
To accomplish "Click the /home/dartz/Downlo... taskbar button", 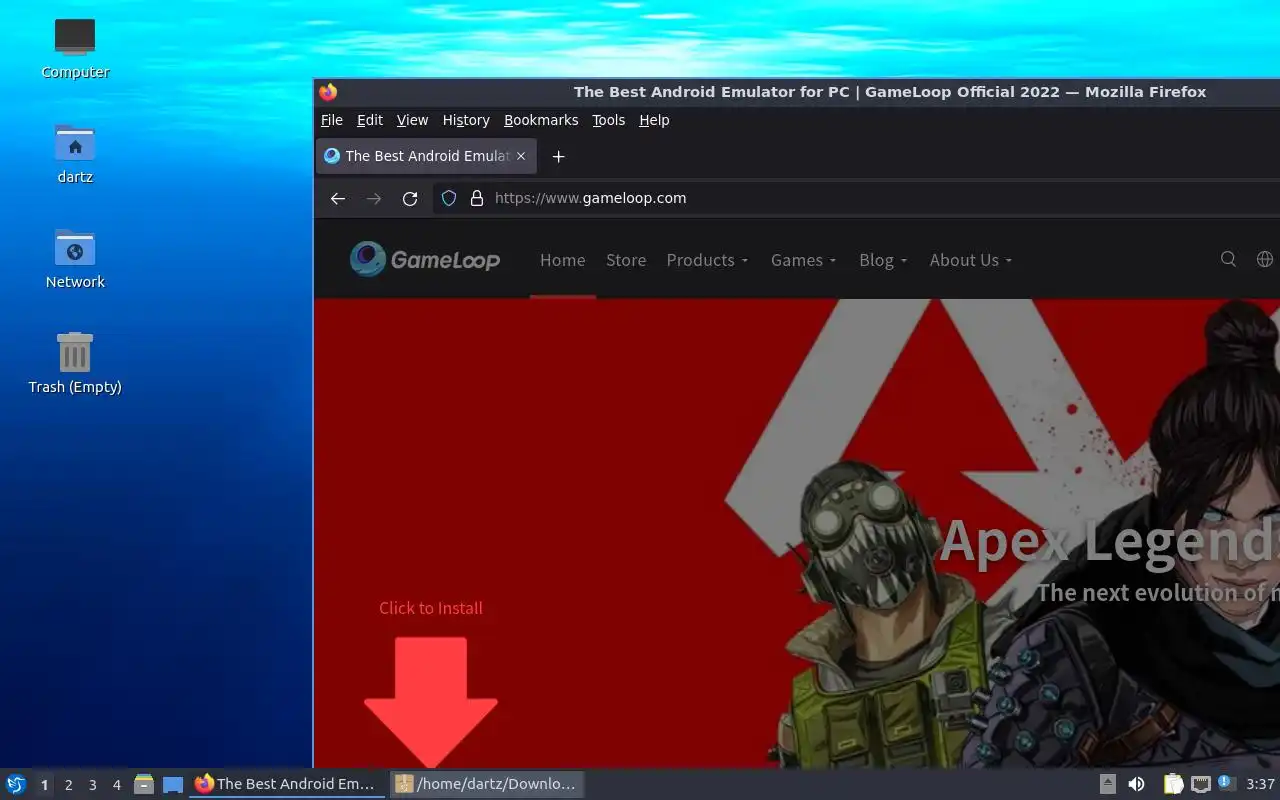I will [x=487, y=784].
